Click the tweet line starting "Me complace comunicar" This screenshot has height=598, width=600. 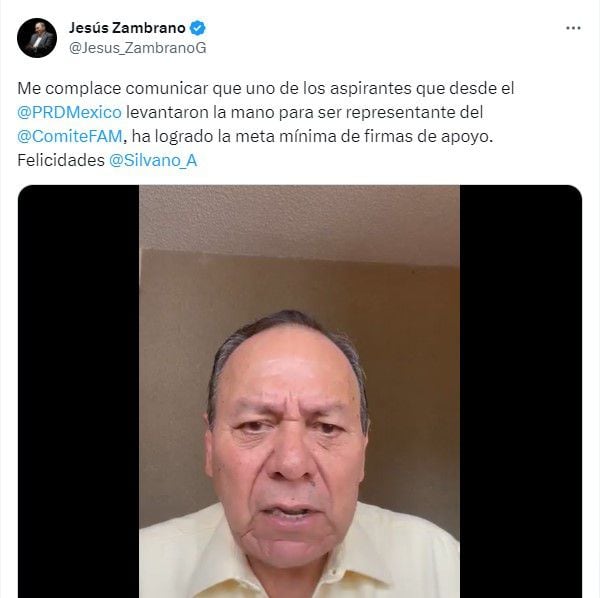[x=266, y=89]
